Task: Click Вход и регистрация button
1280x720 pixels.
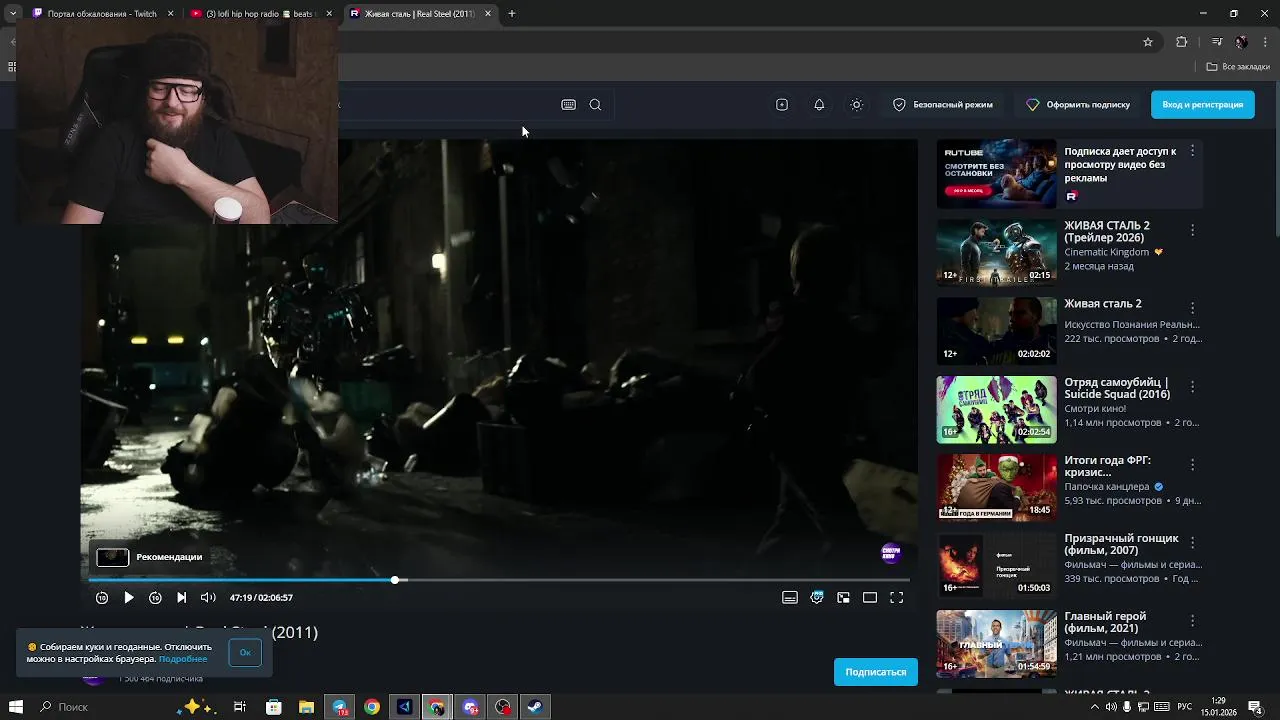Action: pos(1202,105)
